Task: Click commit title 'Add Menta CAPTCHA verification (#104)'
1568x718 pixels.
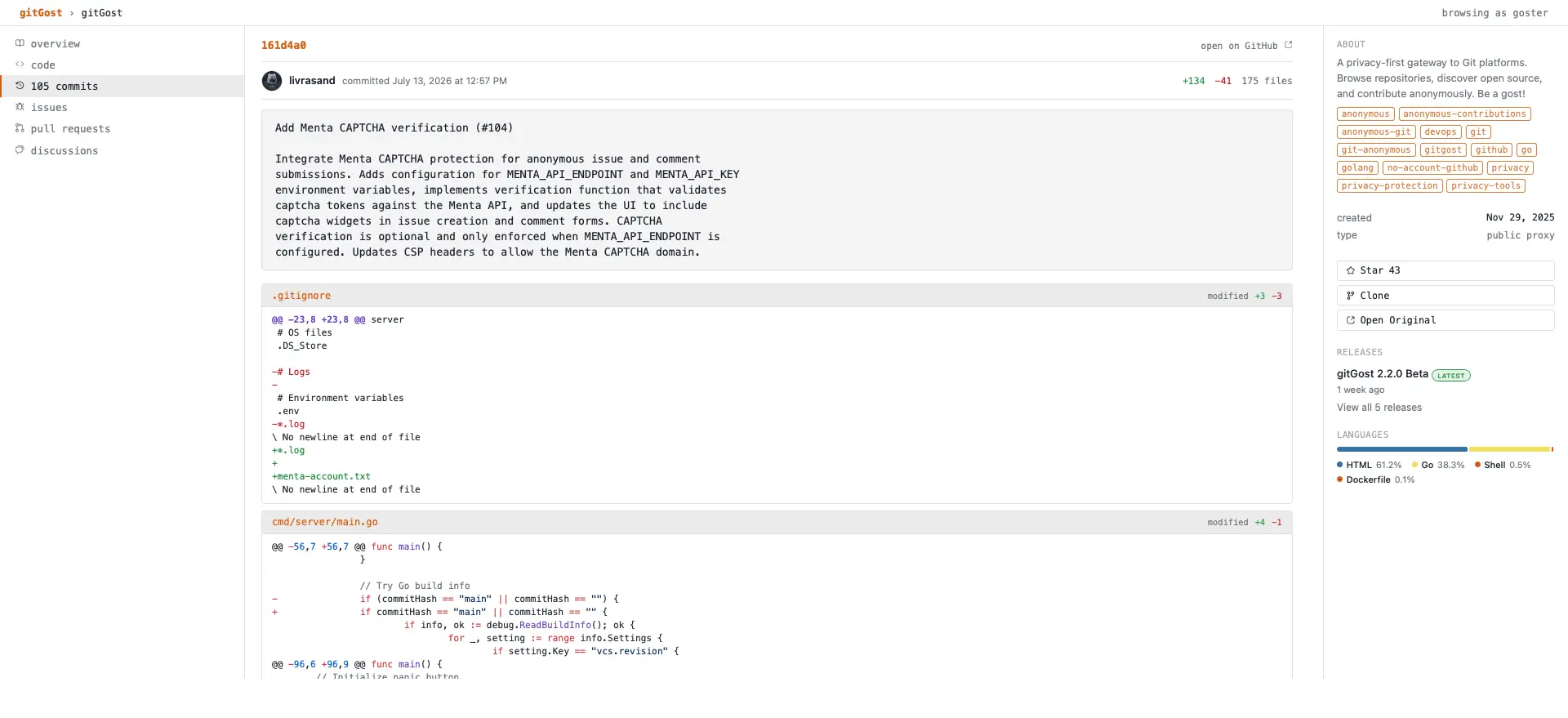Action: click(394, 128)
